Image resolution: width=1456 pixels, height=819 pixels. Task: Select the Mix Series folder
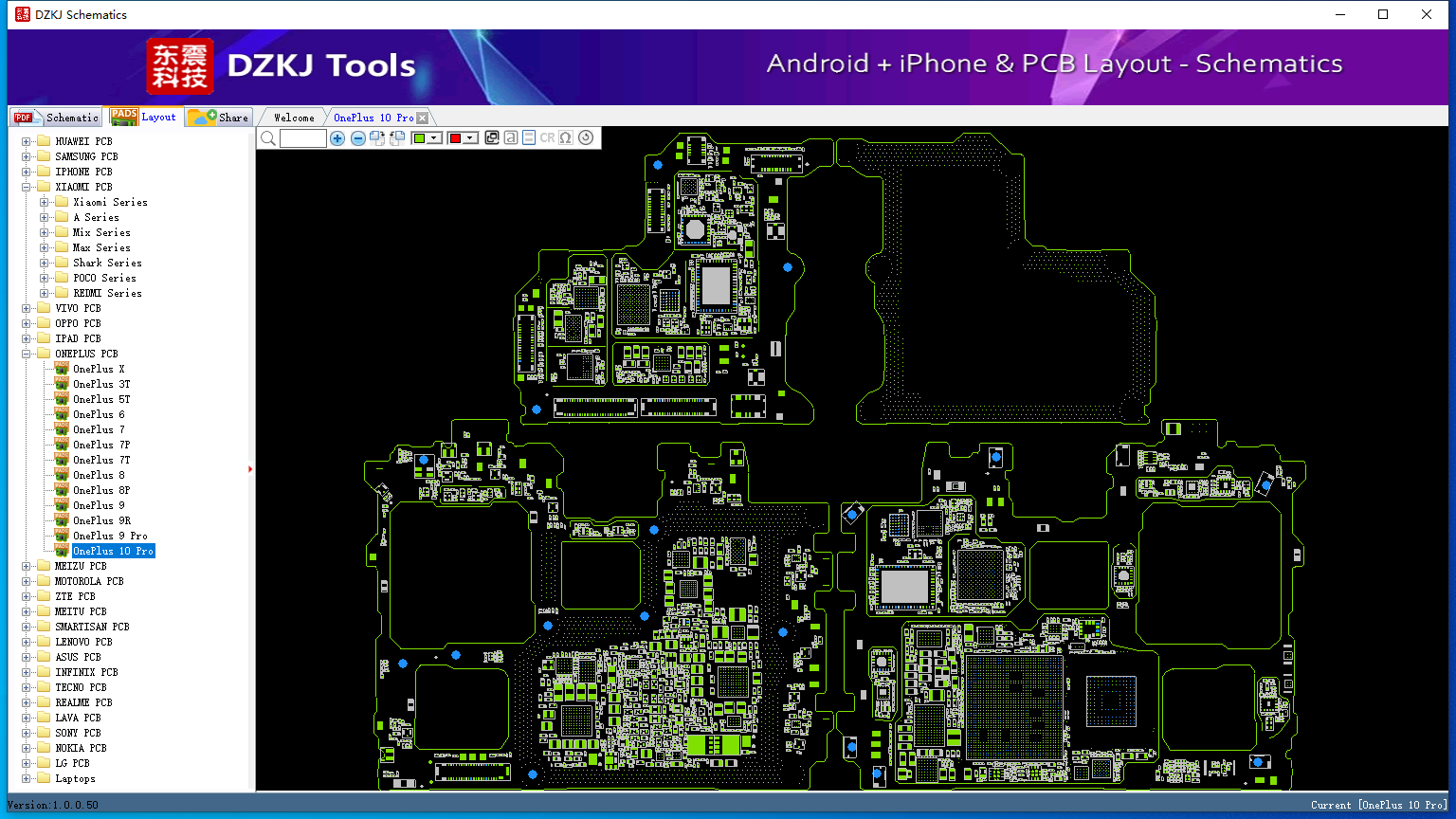(x=101, y=232)
